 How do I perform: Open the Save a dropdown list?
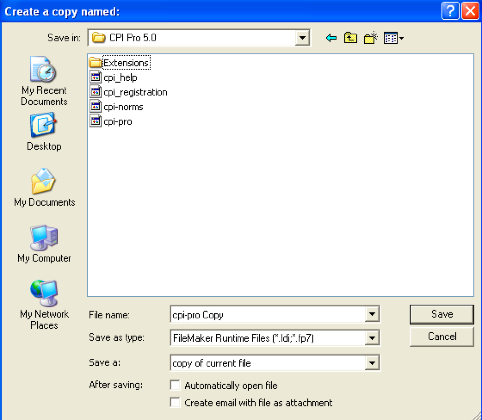coord(372,363)
